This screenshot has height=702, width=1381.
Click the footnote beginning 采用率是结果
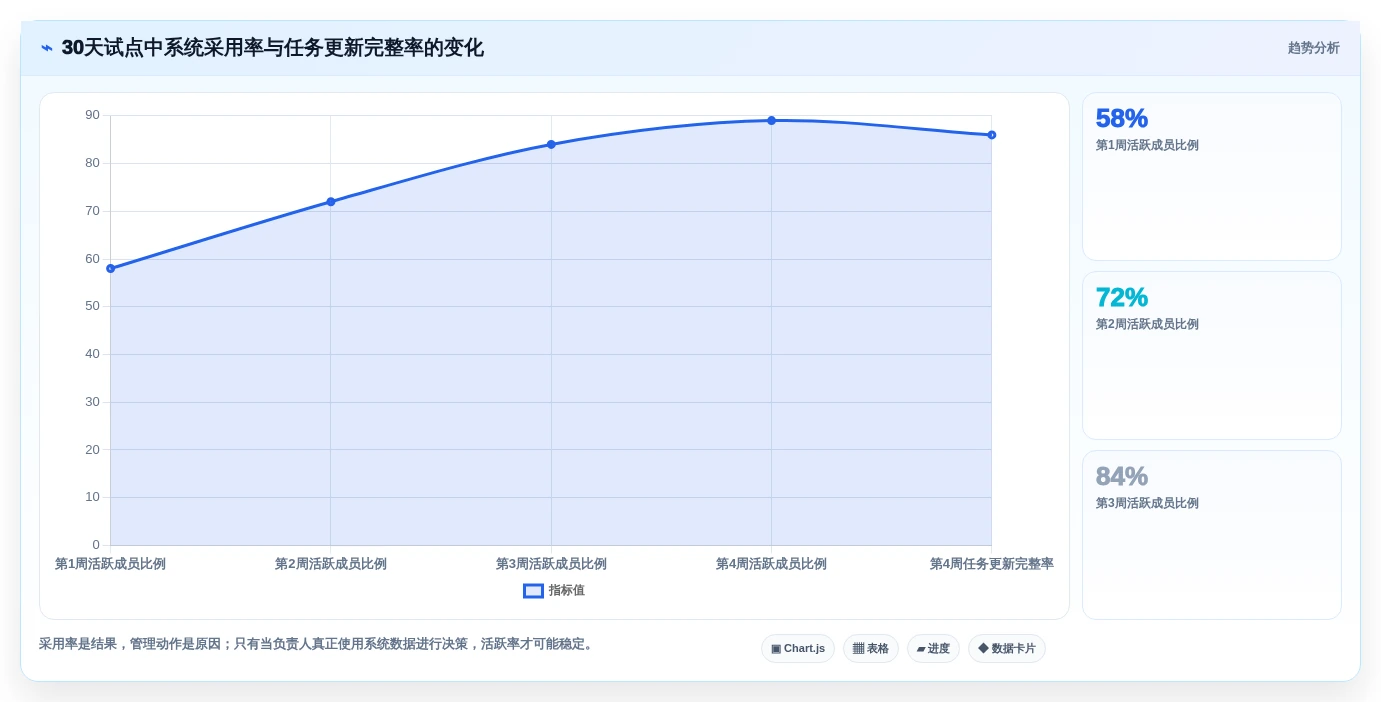click(x=318, y=644)
